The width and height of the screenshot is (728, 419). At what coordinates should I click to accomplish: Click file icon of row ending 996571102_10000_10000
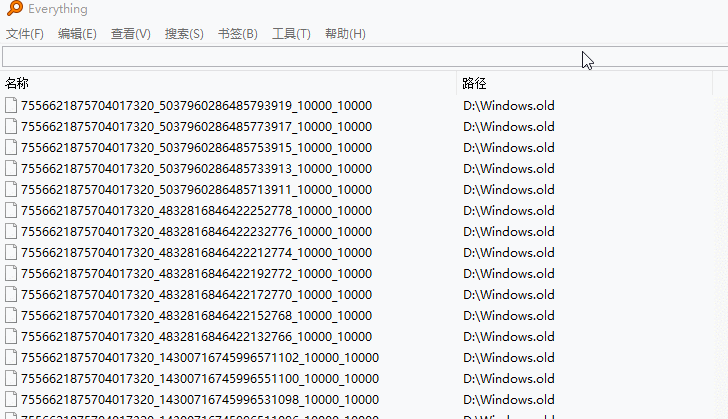pyautogui.click(x=11, y=357)
